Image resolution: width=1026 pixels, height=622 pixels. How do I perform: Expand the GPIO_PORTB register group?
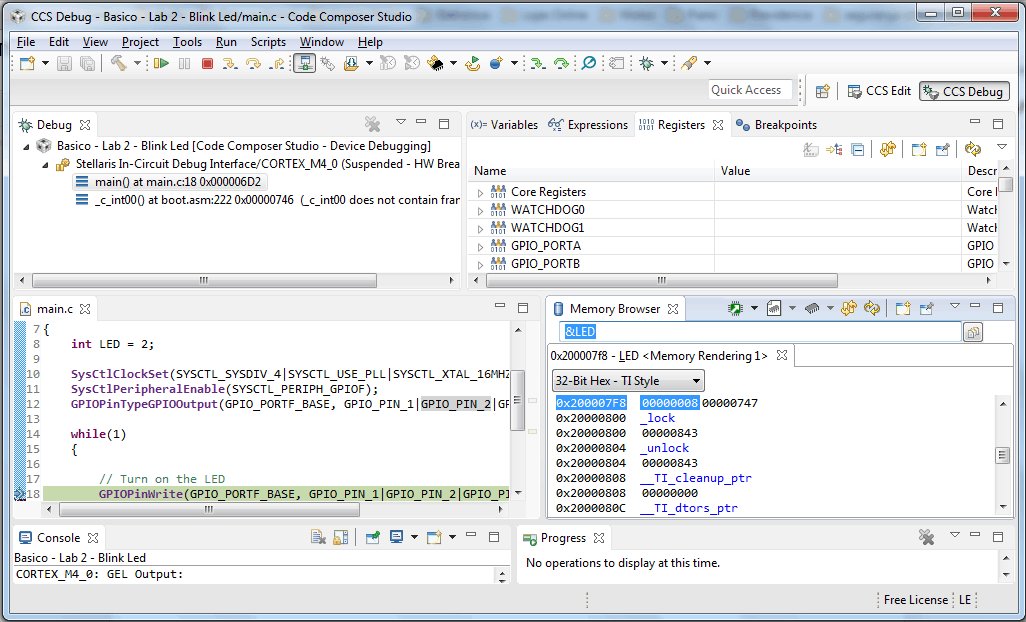480,265
